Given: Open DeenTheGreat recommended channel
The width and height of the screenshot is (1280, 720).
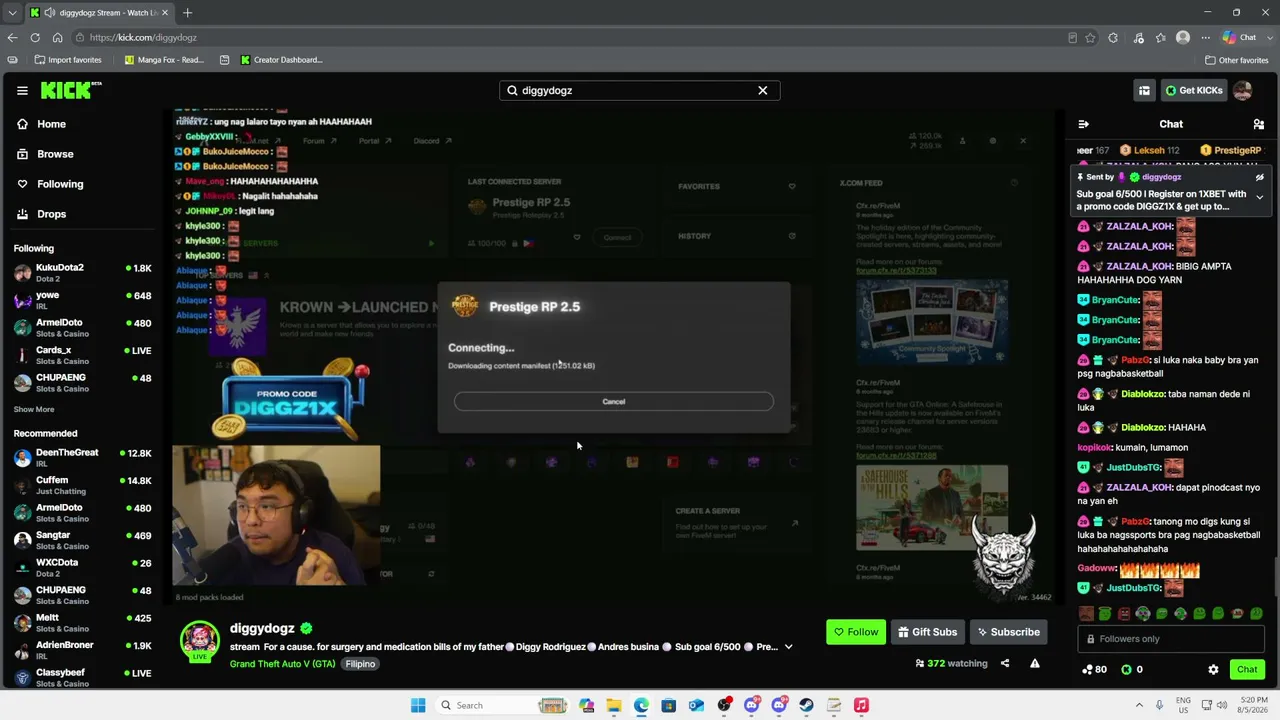Looking at the screenshot, I should coord(82,457).
